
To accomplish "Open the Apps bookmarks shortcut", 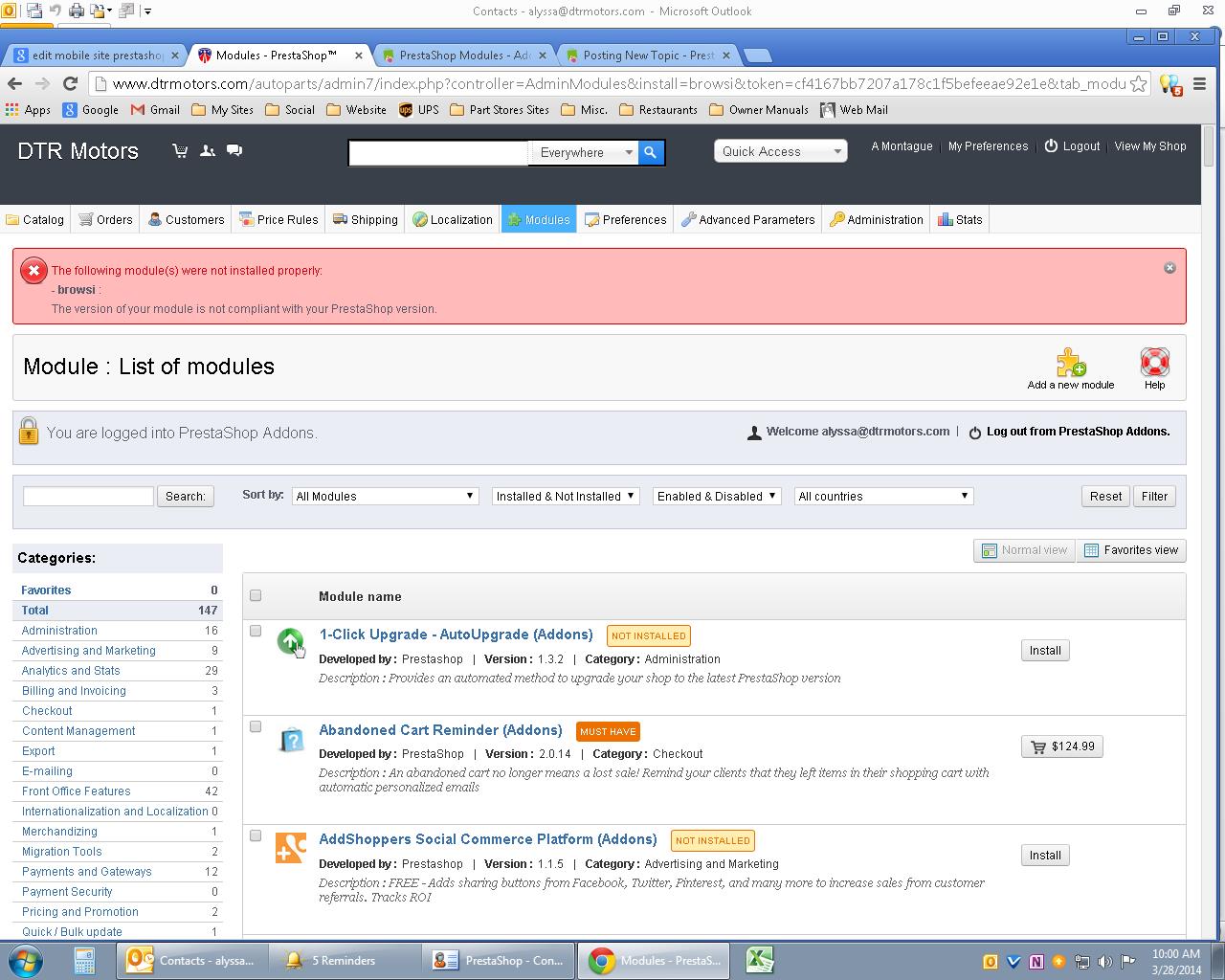I will point(29,110).
